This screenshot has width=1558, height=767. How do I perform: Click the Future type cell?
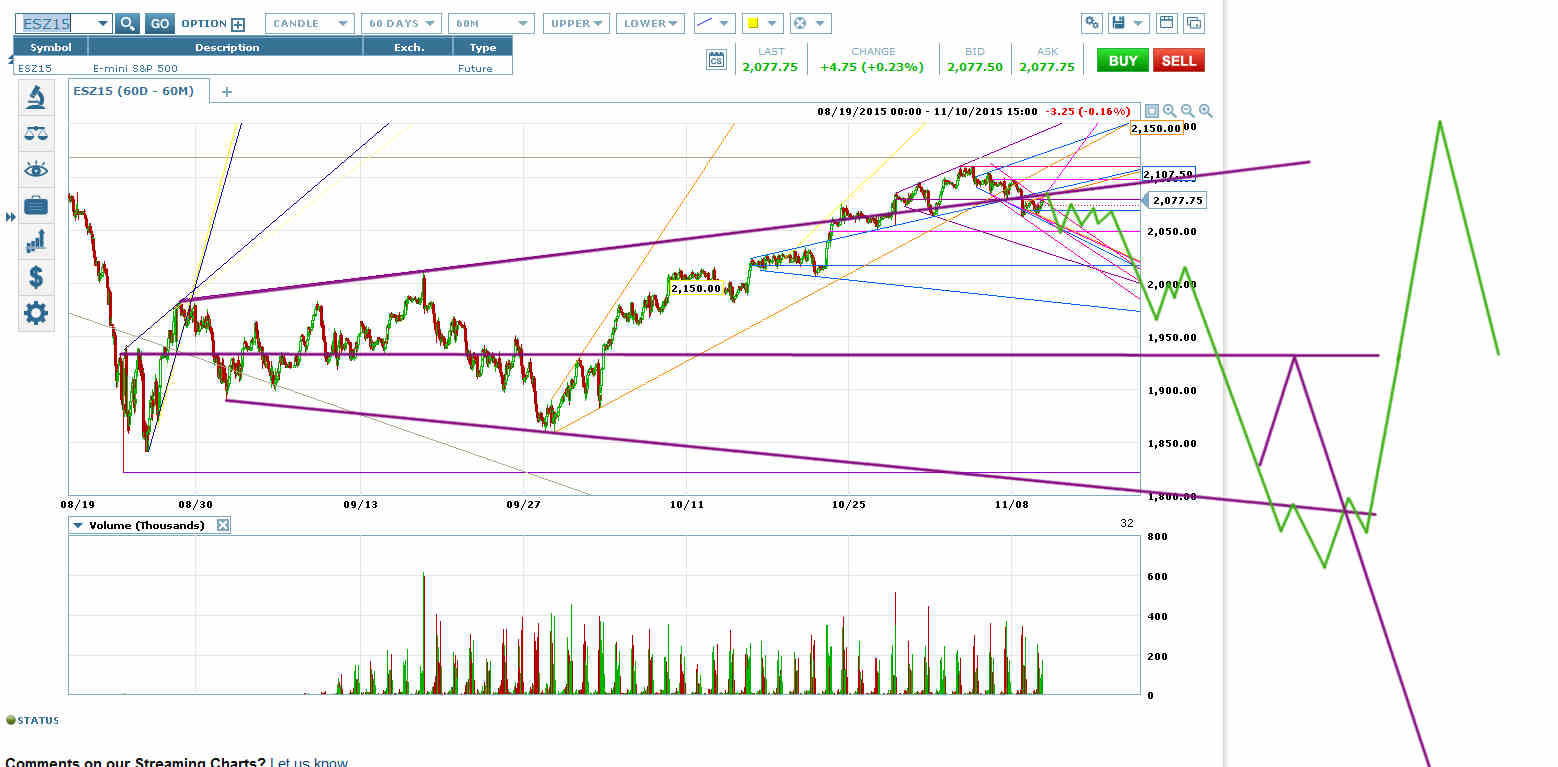click(475, 69)
